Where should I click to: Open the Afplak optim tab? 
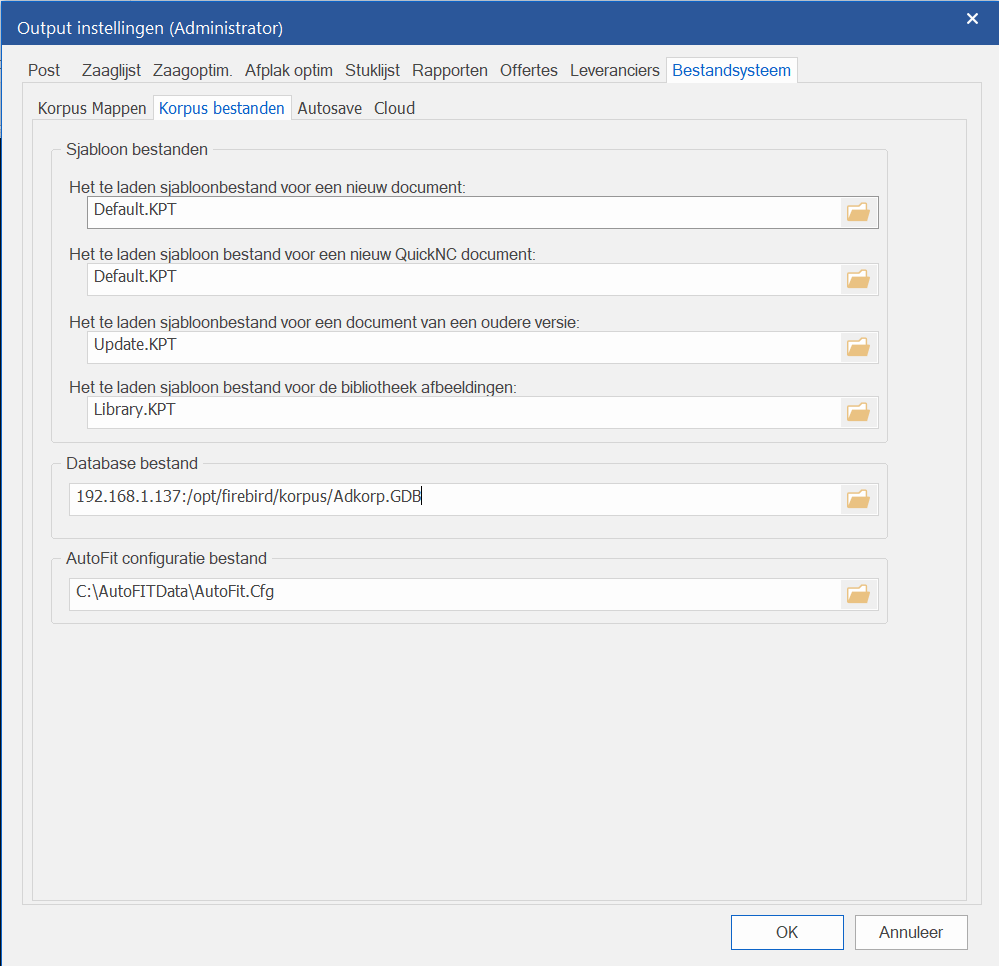289,70
